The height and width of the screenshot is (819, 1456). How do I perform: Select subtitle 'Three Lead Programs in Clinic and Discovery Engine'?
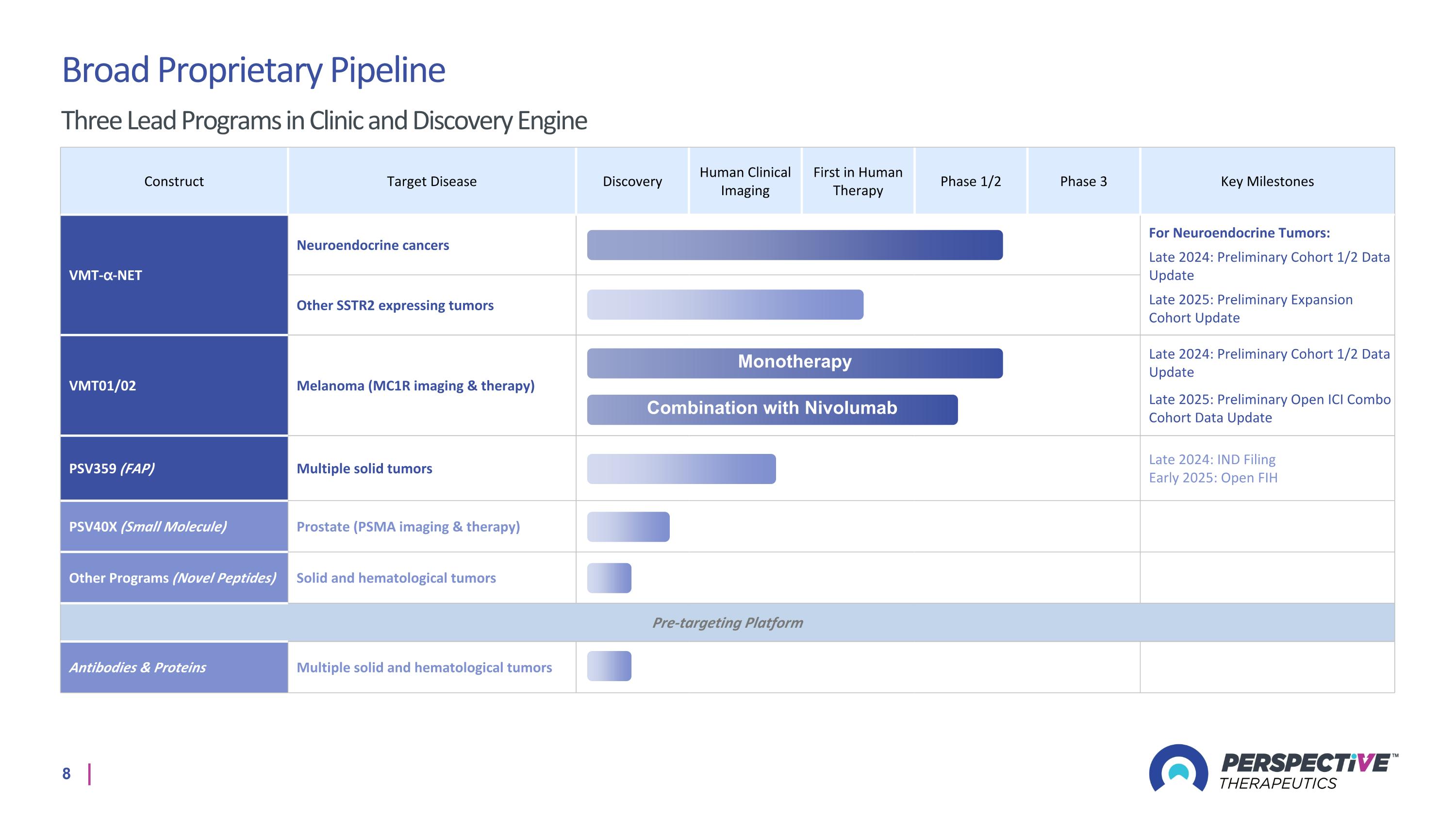point(324,120)
